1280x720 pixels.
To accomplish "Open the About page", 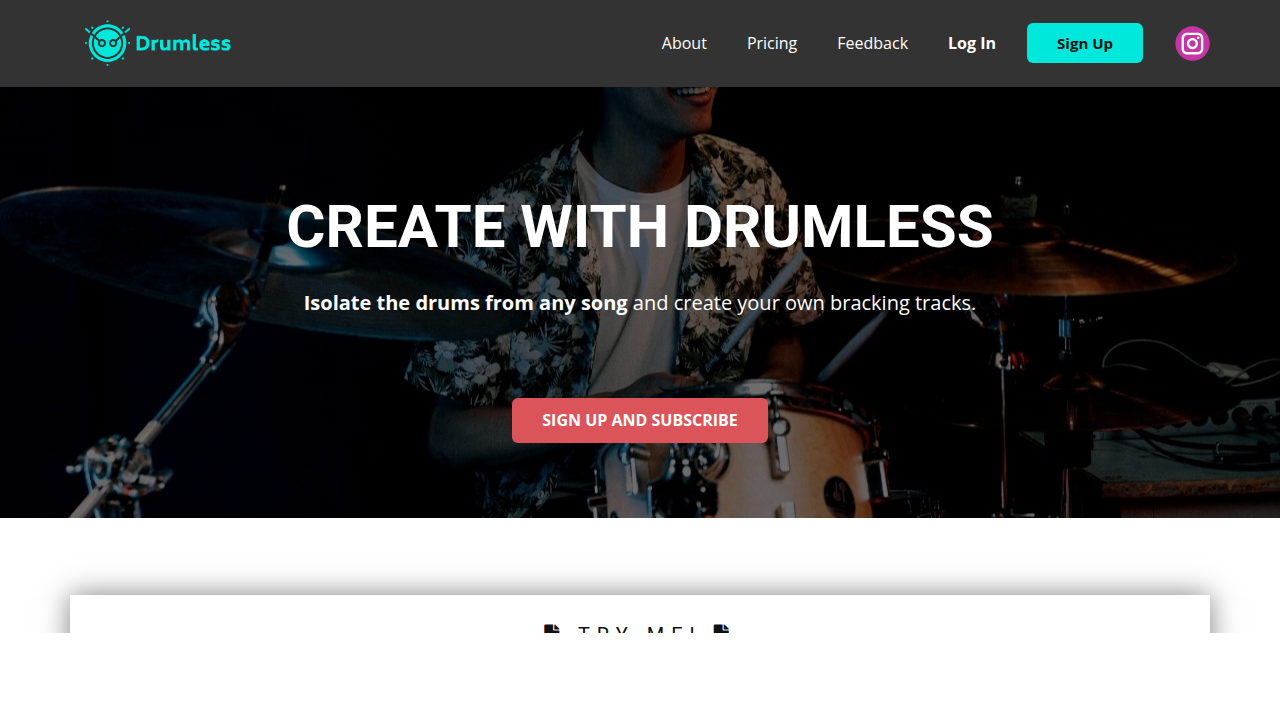I will pyautogui.click(x=684, y=43).
